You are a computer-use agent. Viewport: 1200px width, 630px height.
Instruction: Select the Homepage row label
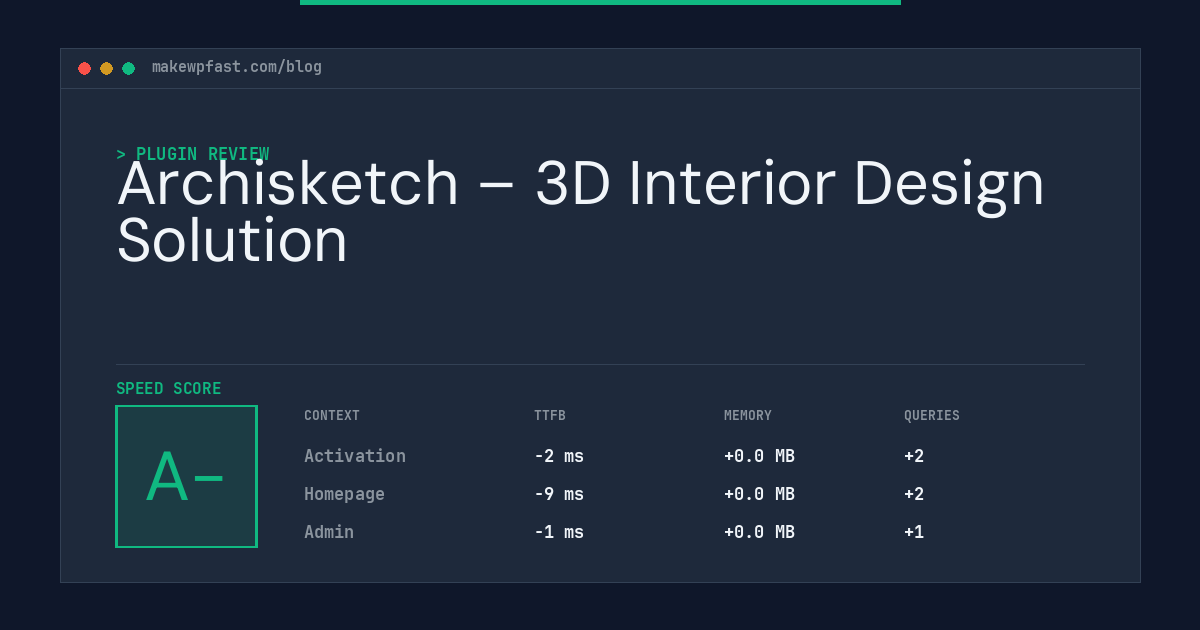tap(344, 494)
